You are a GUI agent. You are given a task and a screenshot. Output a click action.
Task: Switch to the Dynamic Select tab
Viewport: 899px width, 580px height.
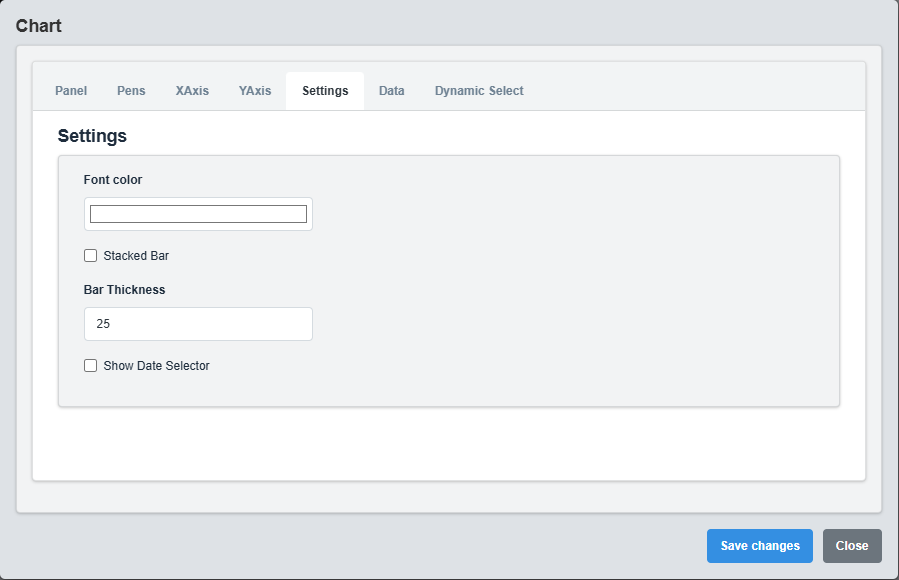click(479, 91)
